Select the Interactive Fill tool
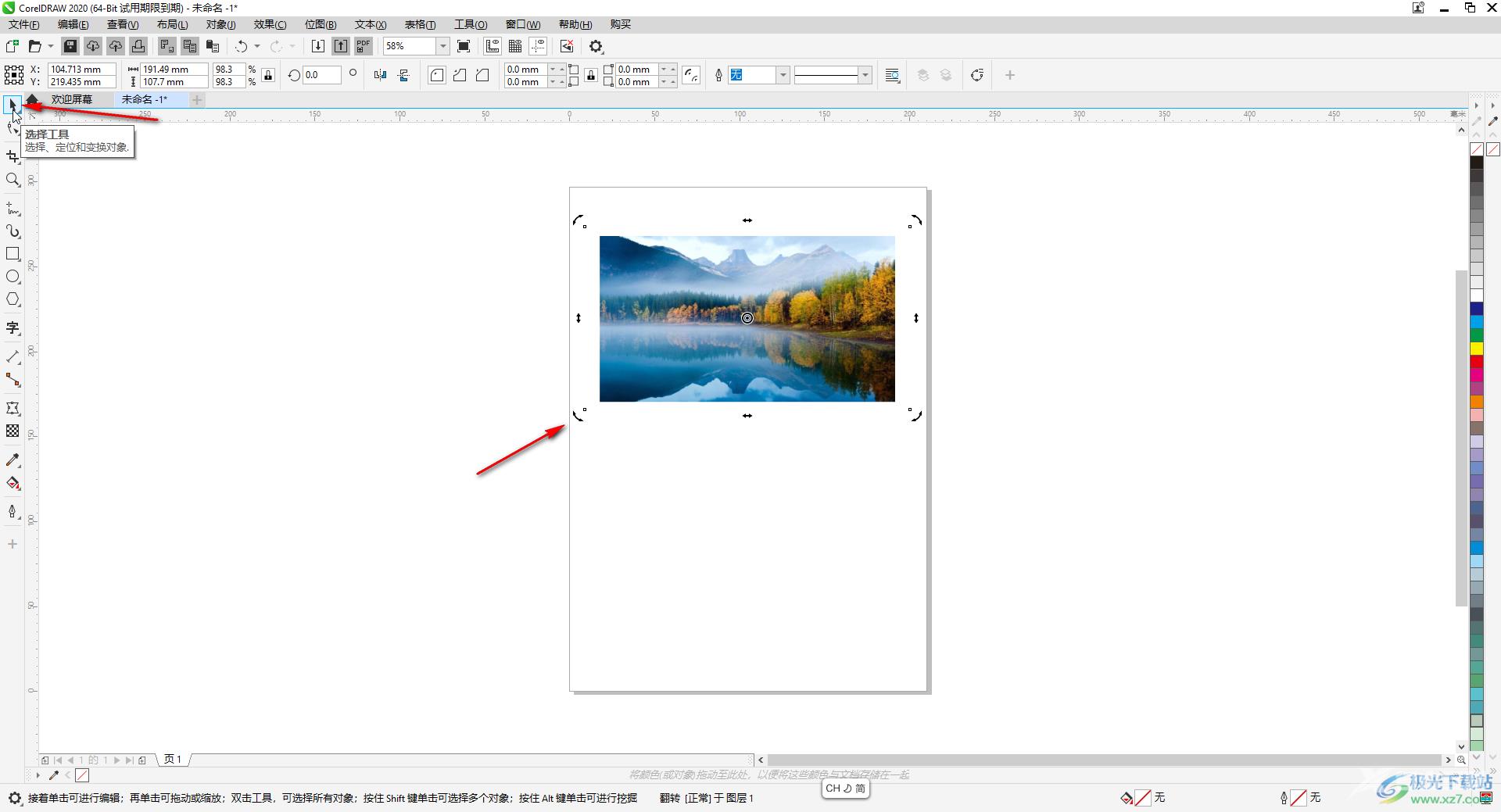 (13, 483)
